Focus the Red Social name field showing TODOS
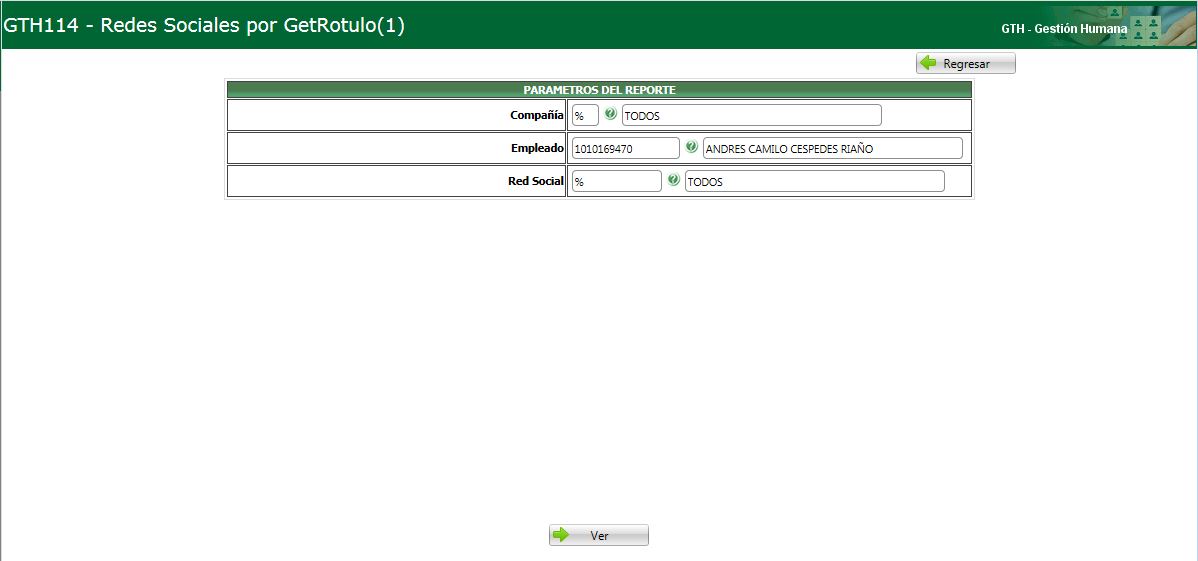This screenshot has height=561, width=1198. (x=814, y=181)
